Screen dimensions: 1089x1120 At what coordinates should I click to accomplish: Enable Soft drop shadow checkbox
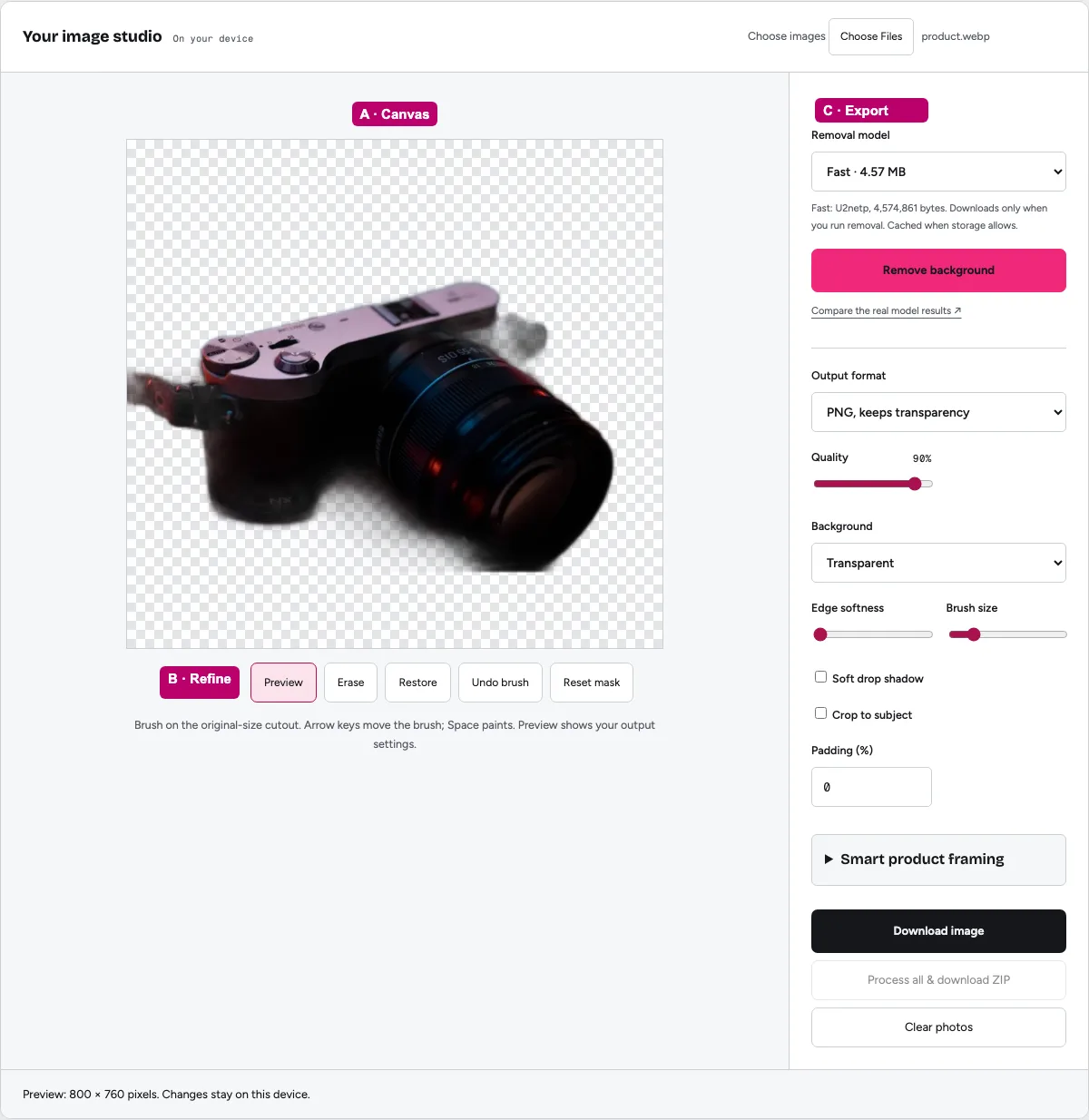click(x=820, y=677)
